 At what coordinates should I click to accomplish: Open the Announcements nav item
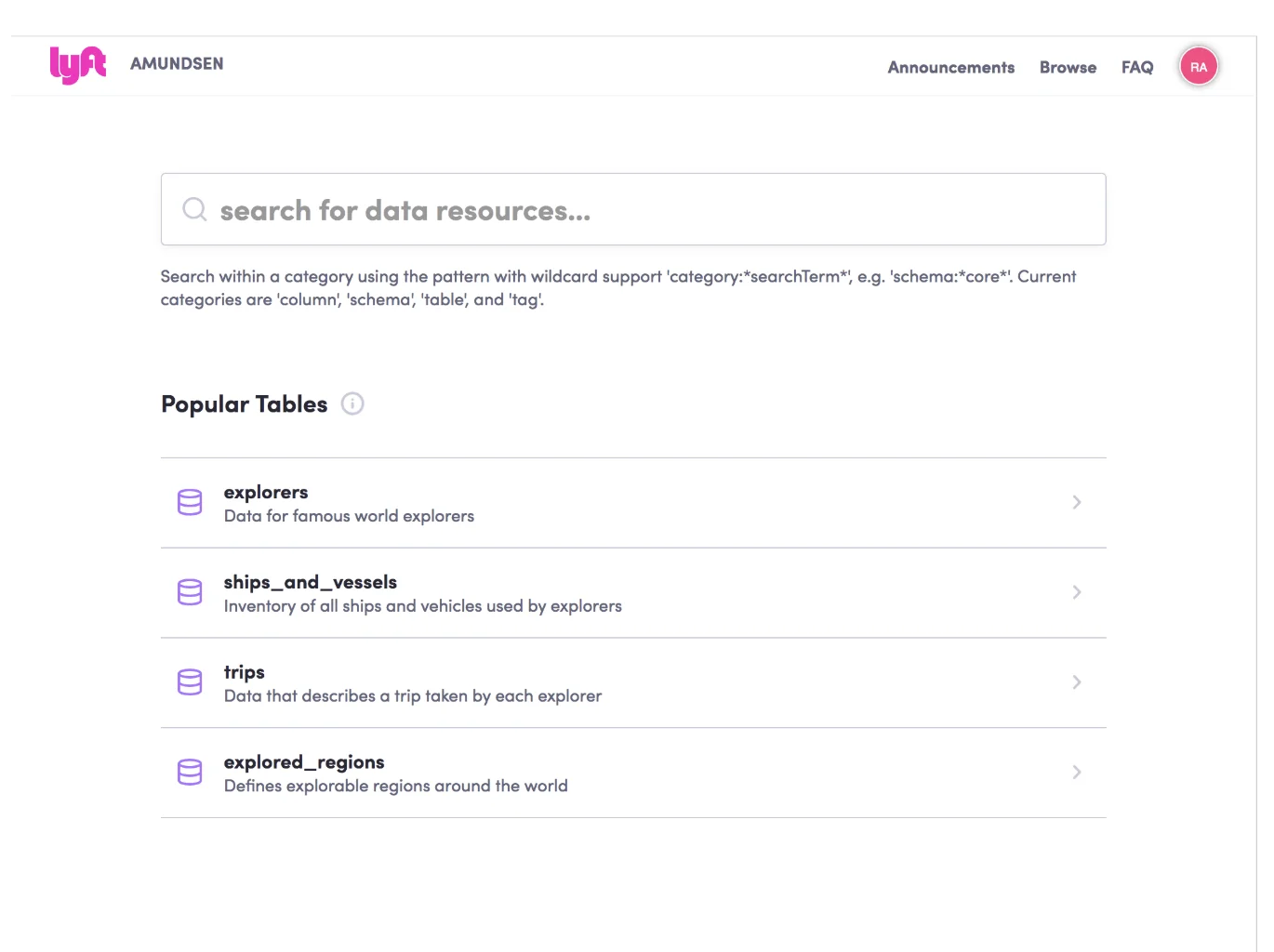pyautogui.click(x=951, y=67)
